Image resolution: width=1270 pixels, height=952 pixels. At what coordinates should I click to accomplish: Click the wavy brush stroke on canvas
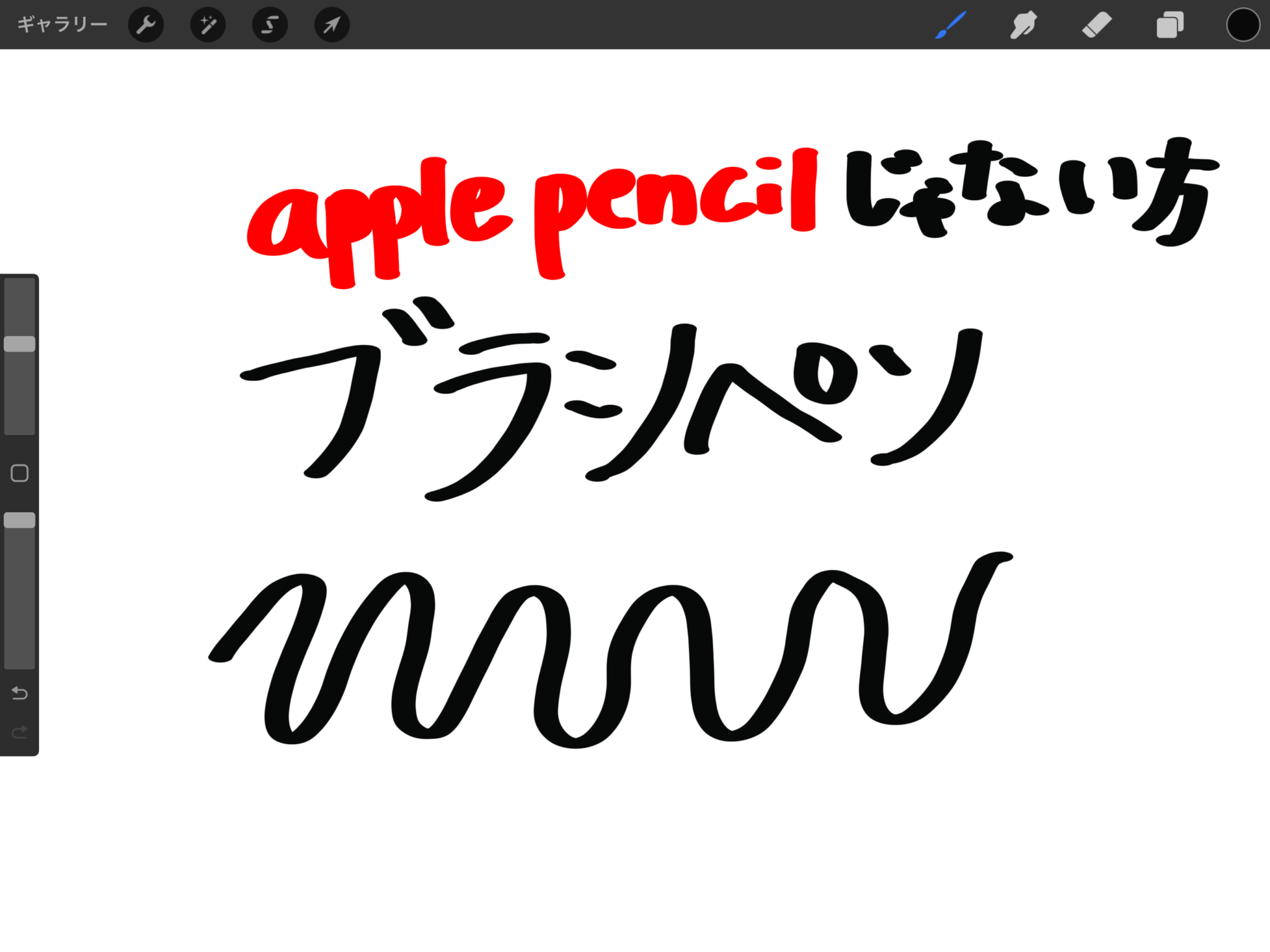click(x=611, y=649)
